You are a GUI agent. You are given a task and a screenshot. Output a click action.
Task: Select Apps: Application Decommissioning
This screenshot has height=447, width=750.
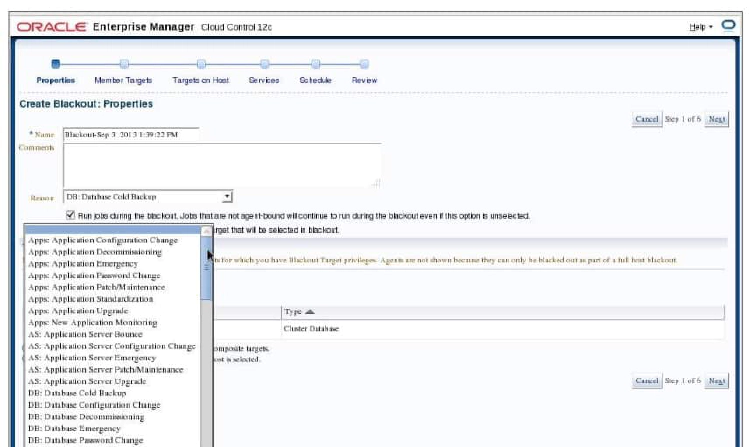click(95, 252)
